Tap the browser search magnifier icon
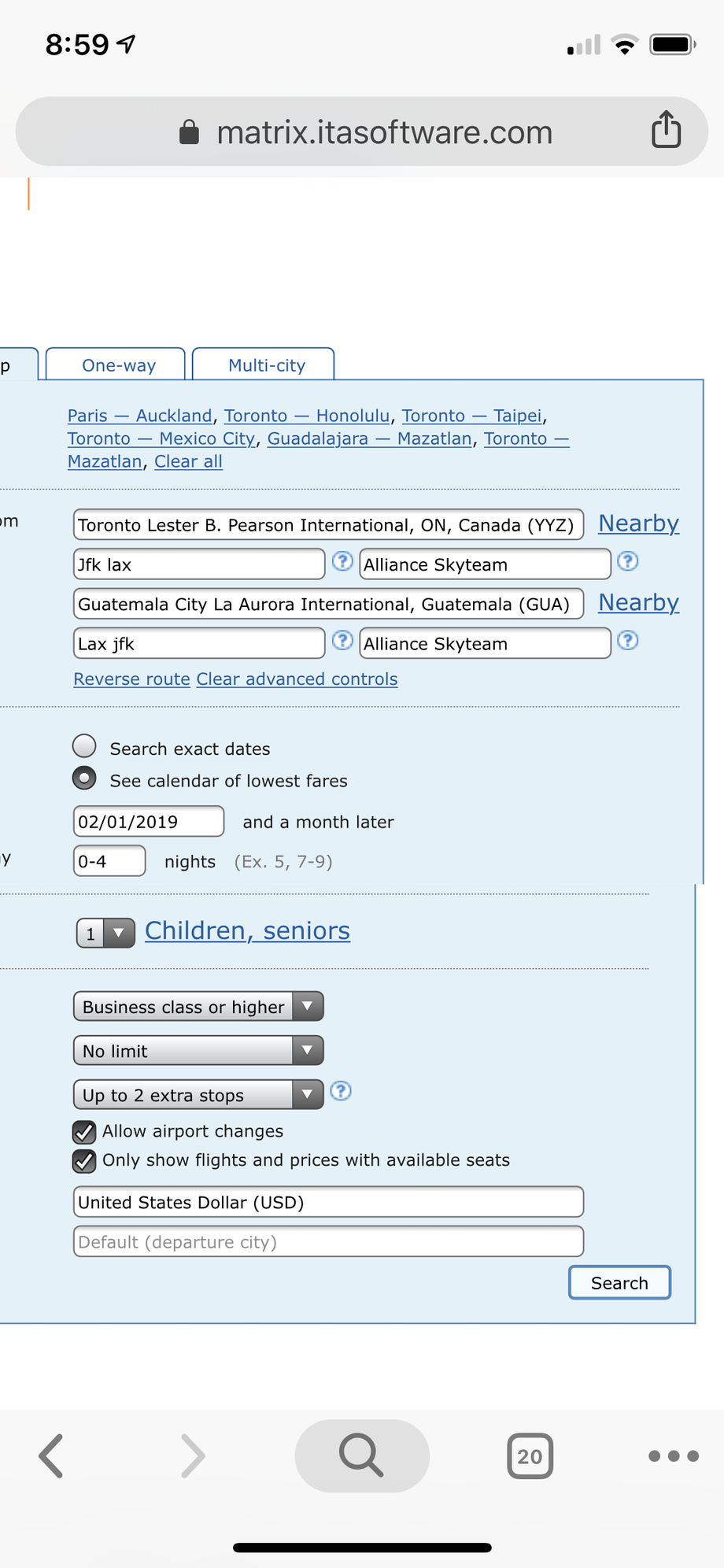Screen dimensions: 724x1568 [362, 1455]
